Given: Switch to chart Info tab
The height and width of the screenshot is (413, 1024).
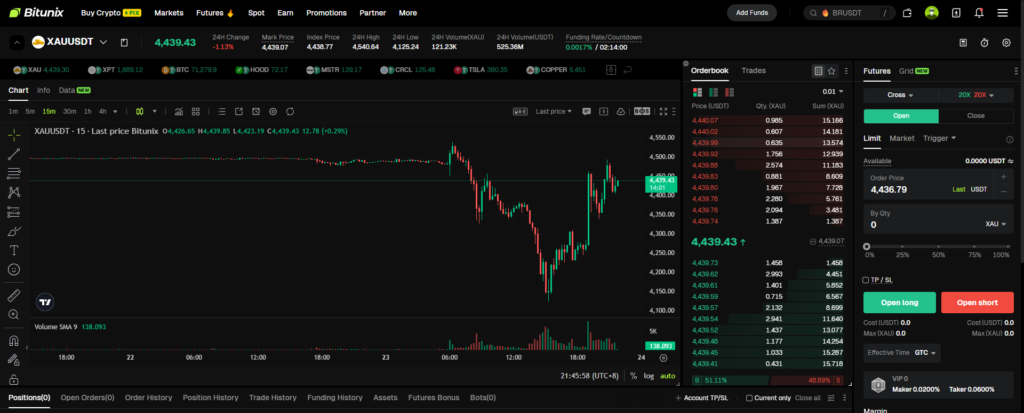Looking at the screenshot, I should pos(43,90).
